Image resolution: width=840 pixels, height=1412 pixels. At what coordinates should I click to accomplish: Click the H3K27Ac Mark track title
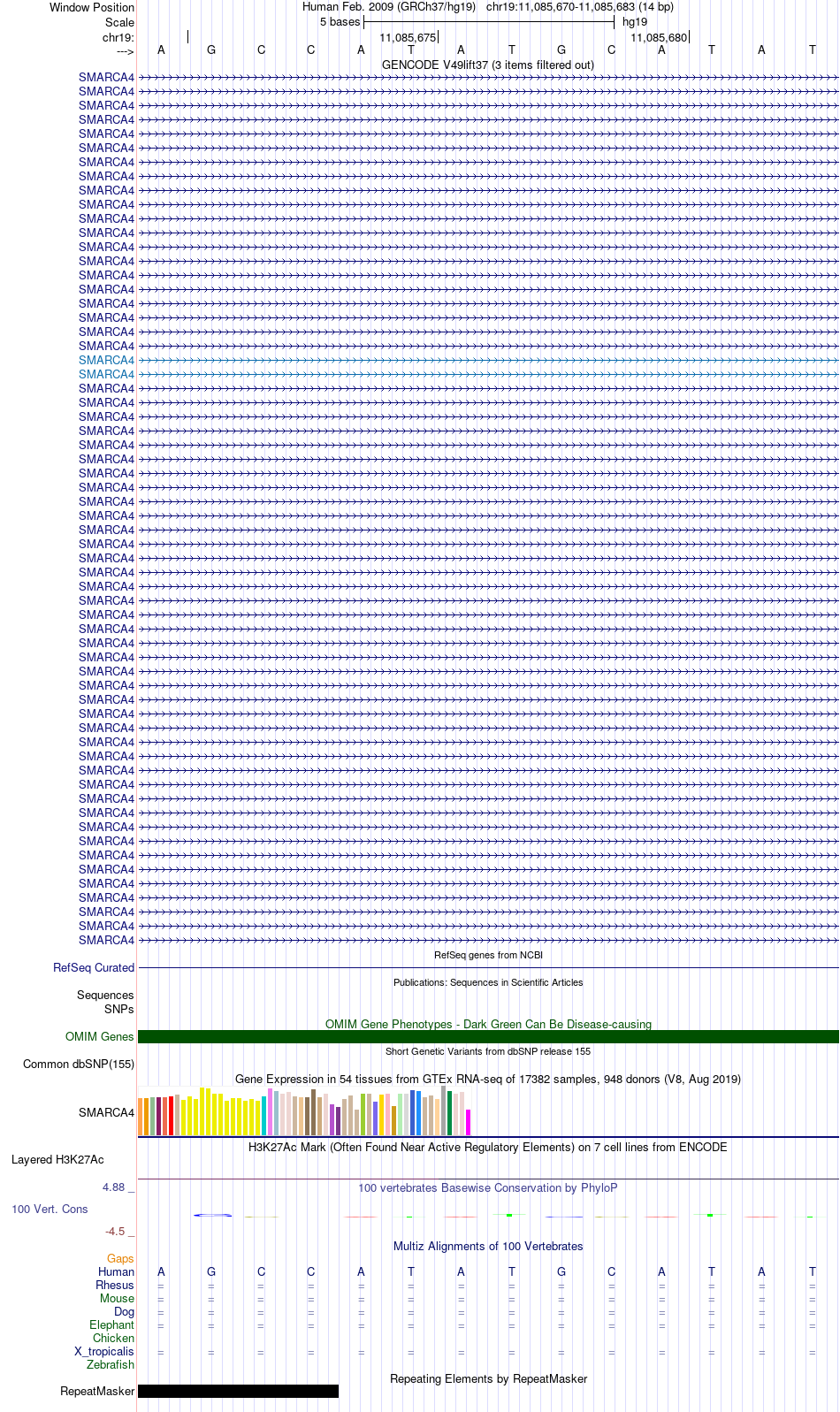[488, 1147]
